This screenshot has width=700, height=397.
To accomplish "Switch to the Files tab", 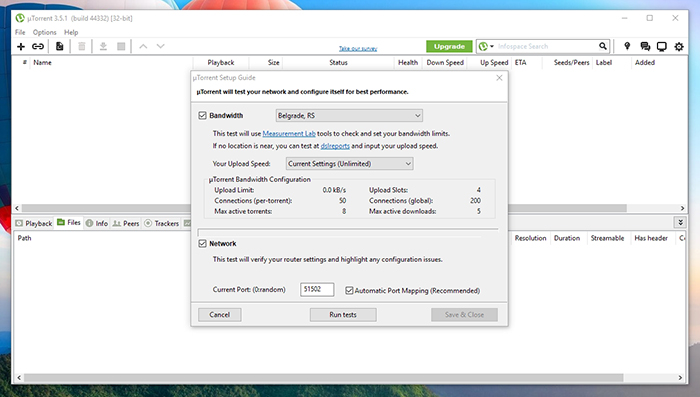I will pos(69,222).
